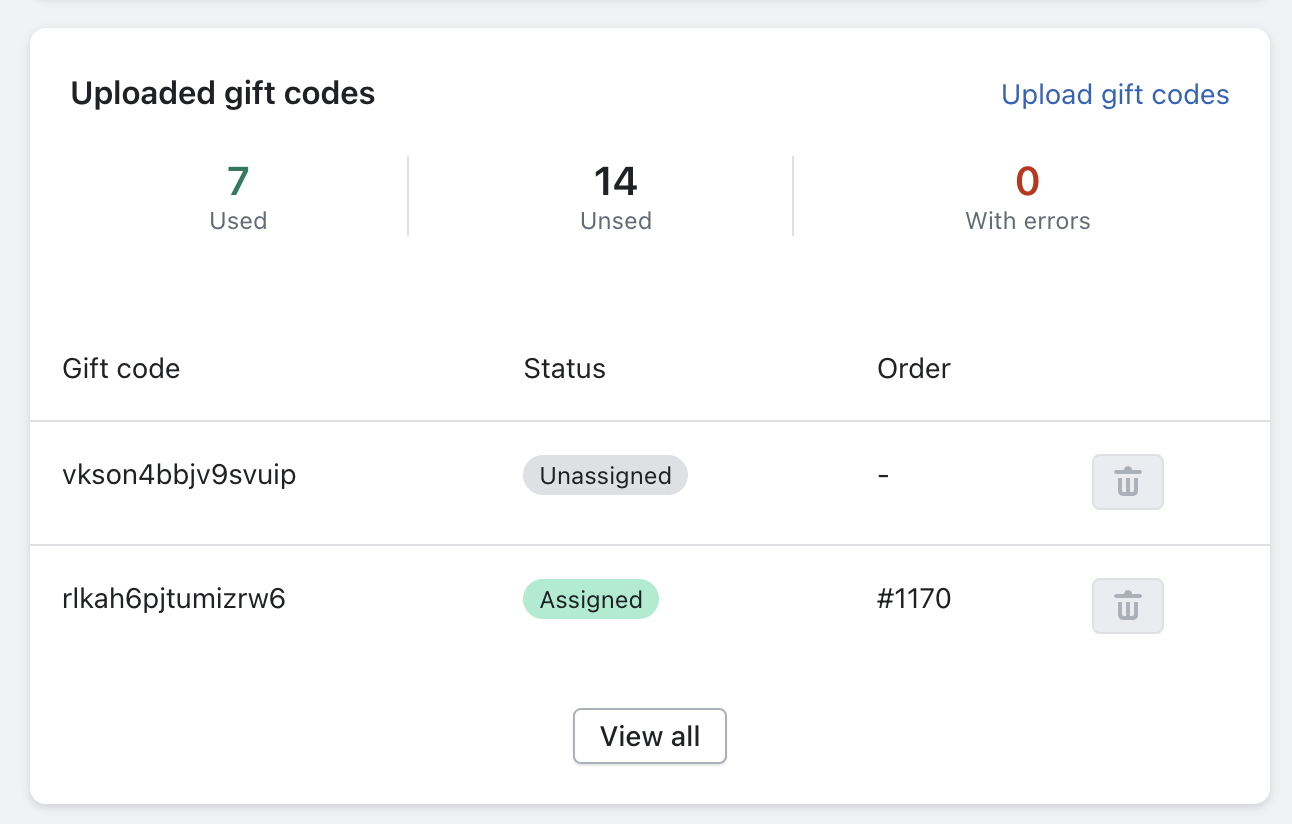Click the Upload gift codes link
1292x824 pixels.
(x=1115, y=94)
